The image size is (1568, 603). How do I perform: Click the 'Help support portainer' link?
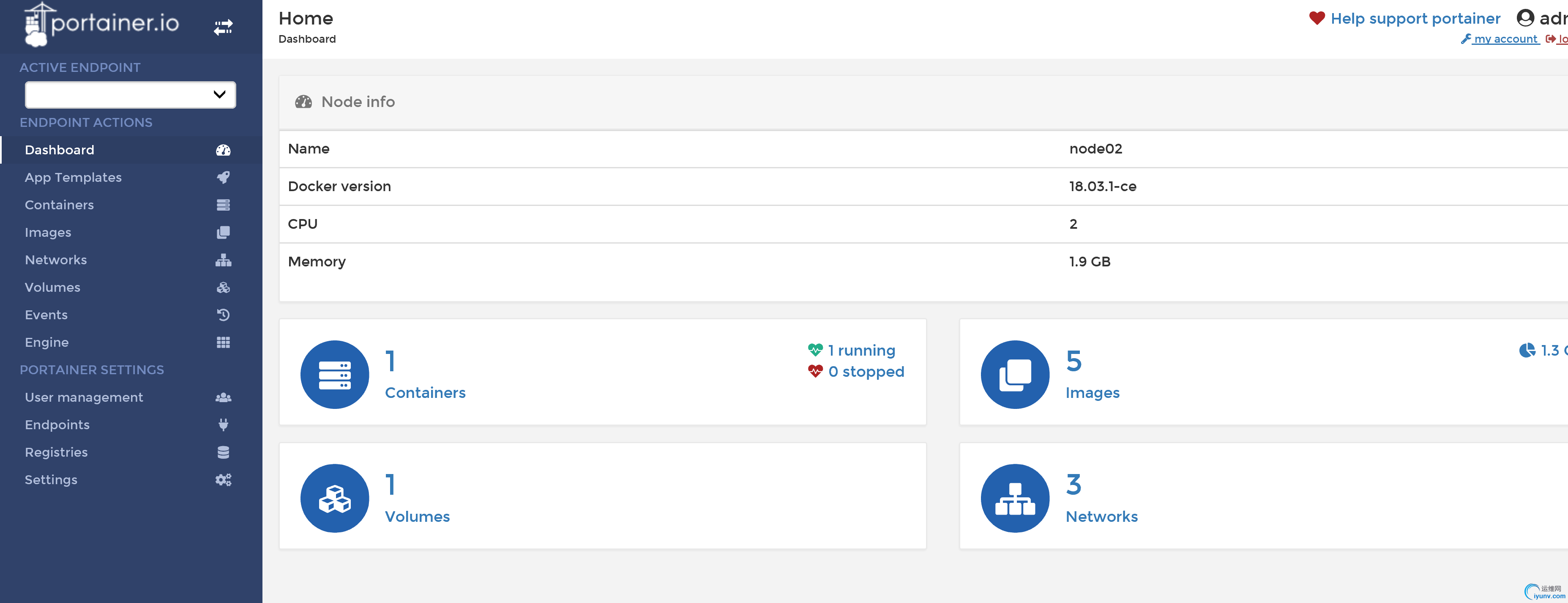click(1415, 19)
